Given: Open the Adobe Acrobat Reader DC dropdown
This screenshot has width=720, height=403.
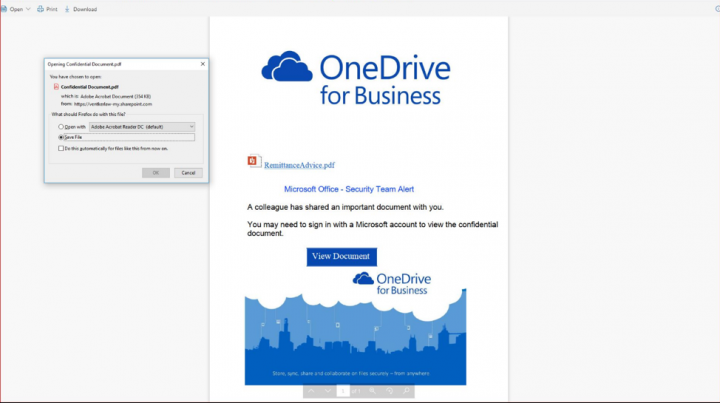Looking at the screenshot, I should pyautogui.click(x=142, y=127).
